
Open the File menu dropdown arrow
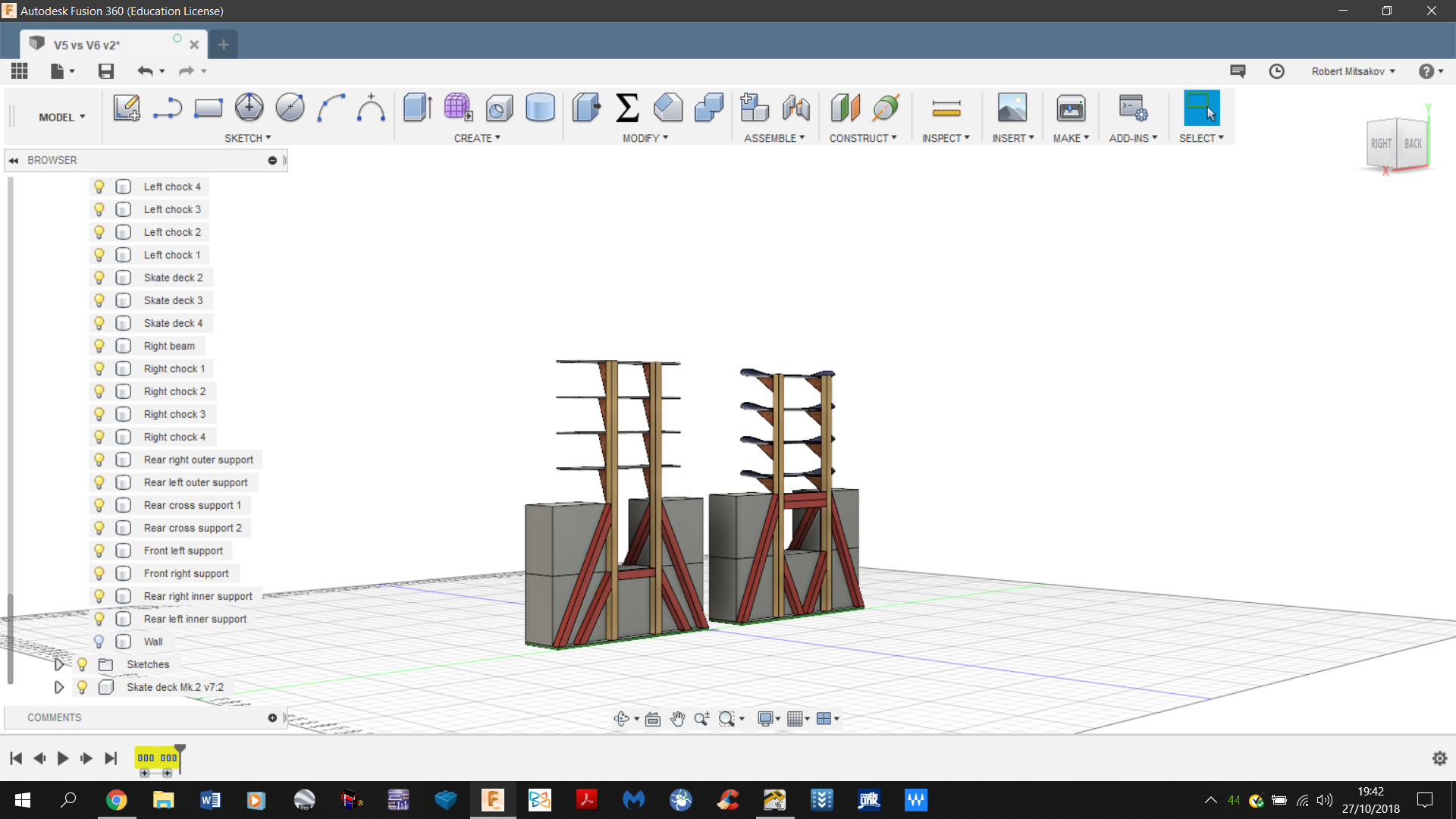[x=72, y=71]
